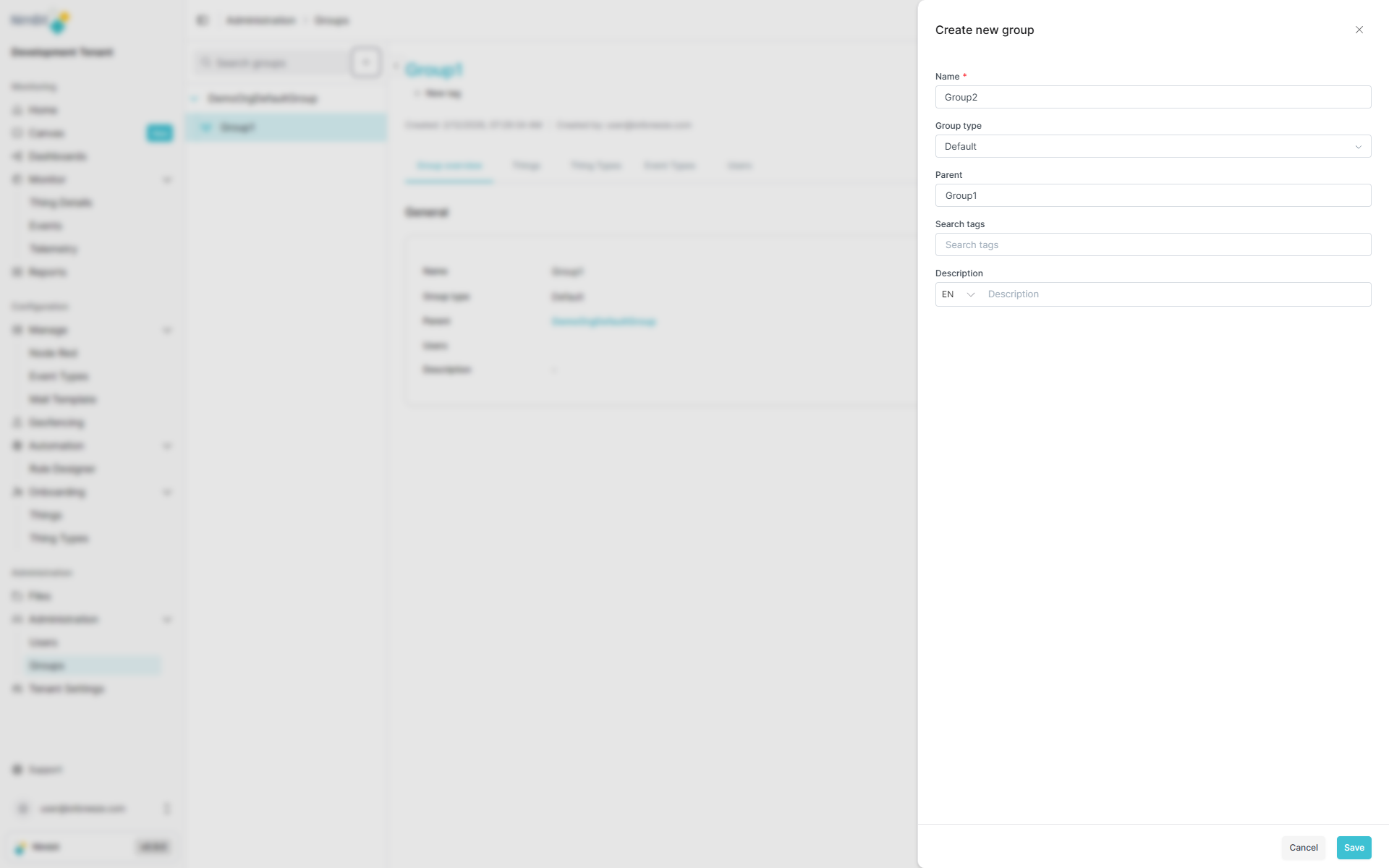Open Tenant Settings

[67, 689]
